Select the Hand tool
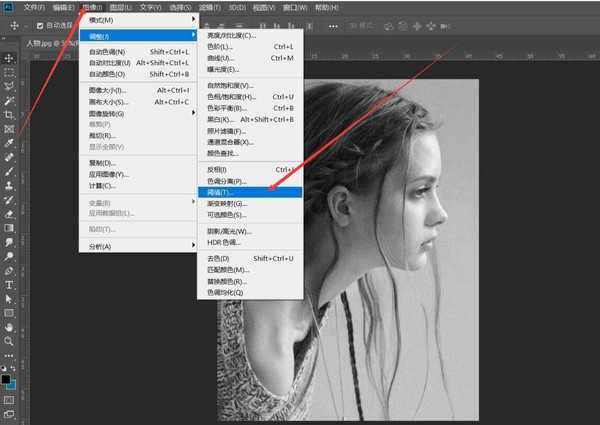 coord(9,326)
